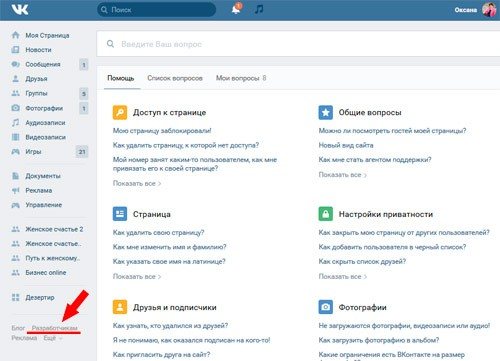Switch to Мои вопросы tab
This screenshot has height=361, width=500.
tap(241, 78)
